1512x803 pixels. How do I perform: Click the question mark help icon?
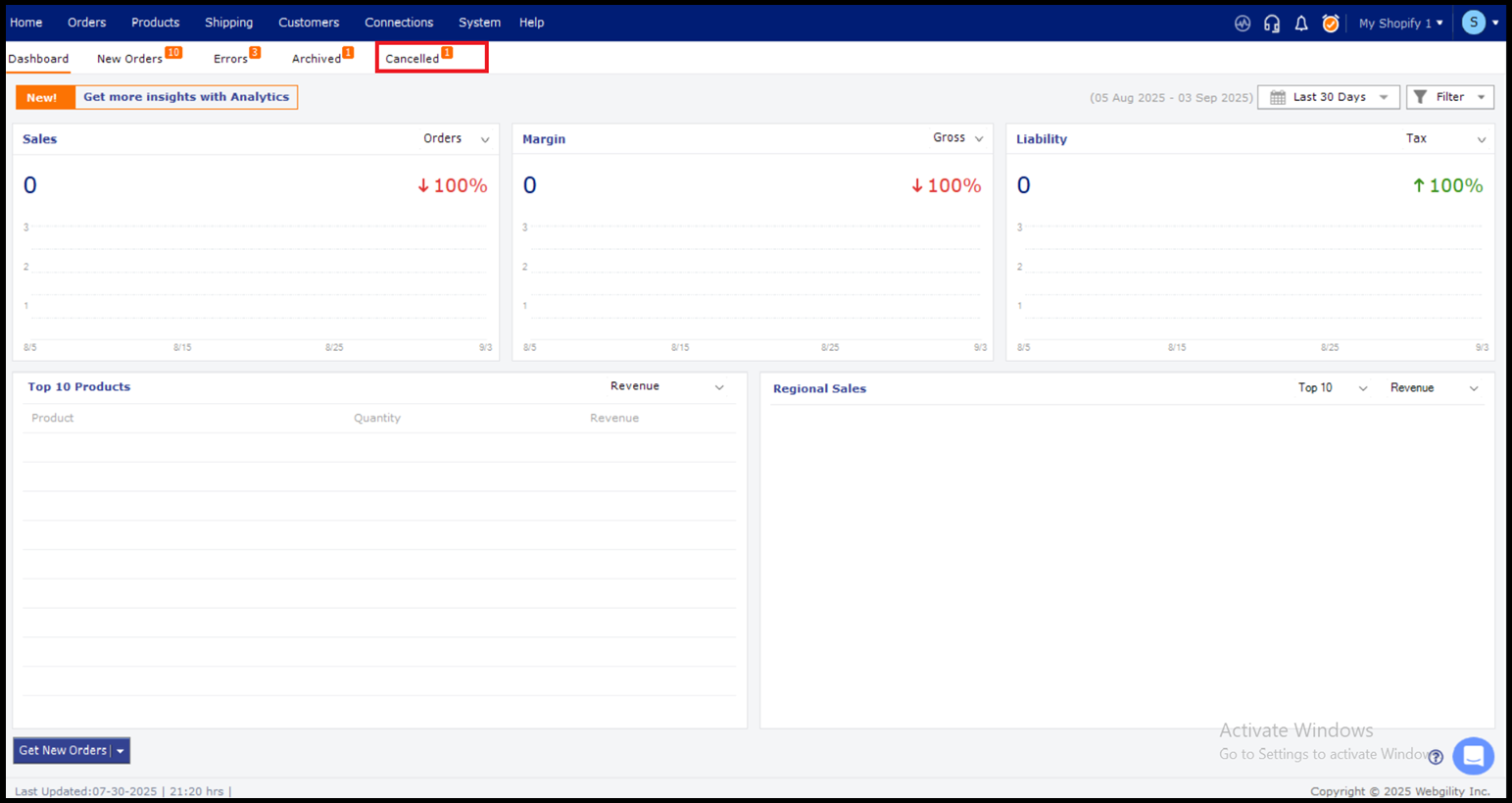click(x=1436, y=757)
